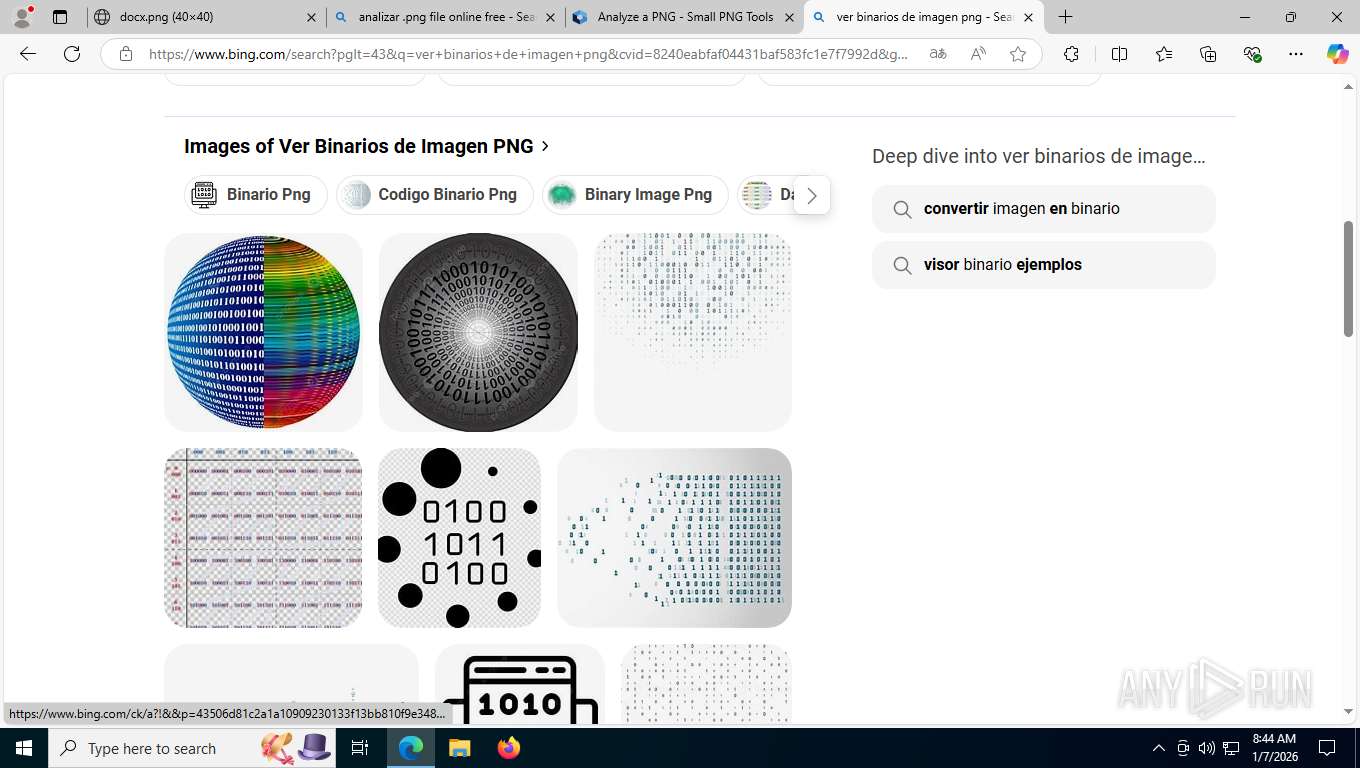
Task: Open the clock showing 8:44 AM
Action: coord(1274,748)
